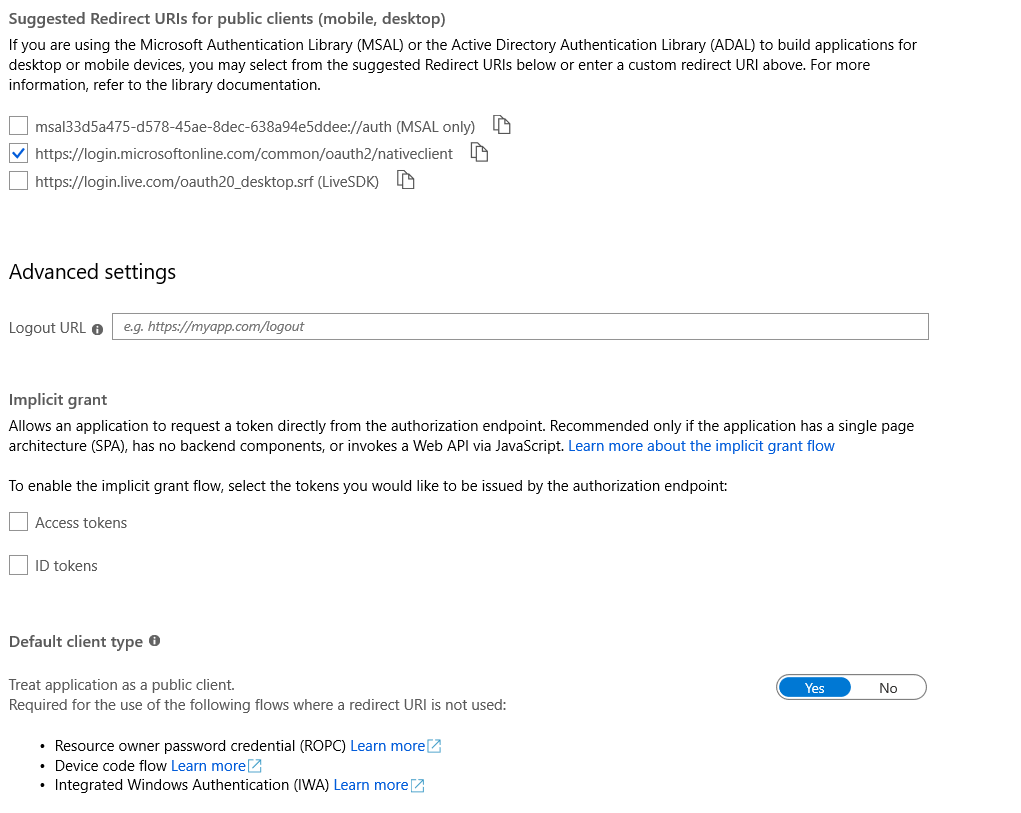Viewport: 1021px width, 813px height.
Task: Open the implicit grant flow documentation
Action: click(x=701, y=445)
